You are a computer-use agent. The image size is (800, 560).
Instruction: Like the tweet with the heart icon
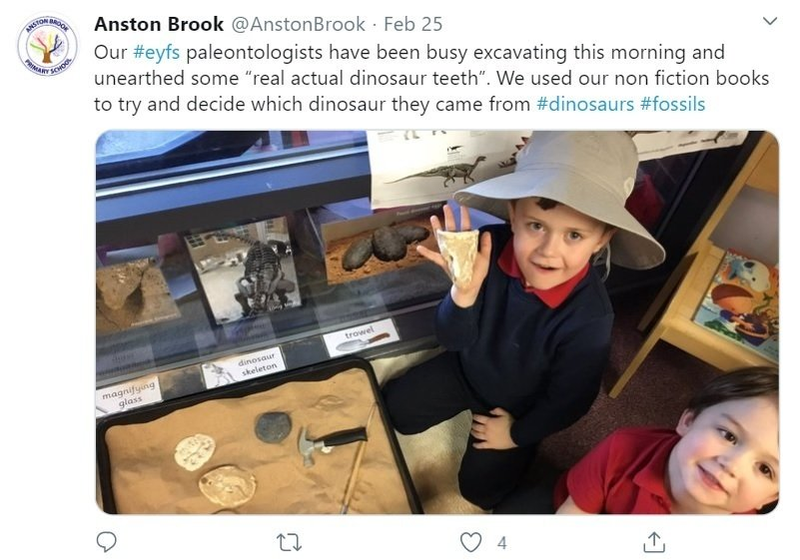tap(470, 542)
